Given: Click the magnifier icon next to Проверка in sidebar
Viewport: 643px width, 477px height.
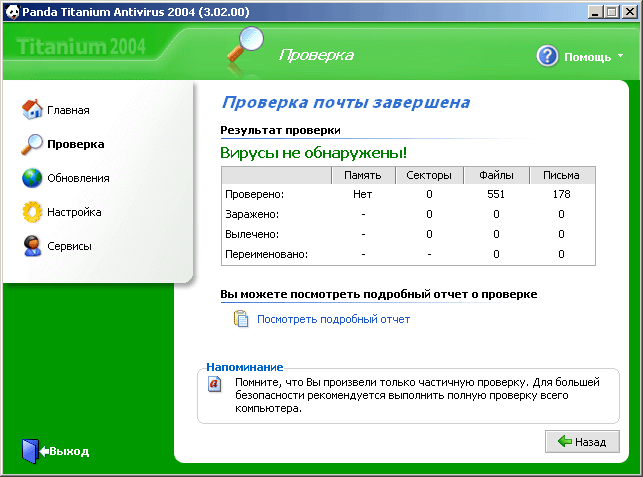Looking at the screenshot, I should (32, 144).
